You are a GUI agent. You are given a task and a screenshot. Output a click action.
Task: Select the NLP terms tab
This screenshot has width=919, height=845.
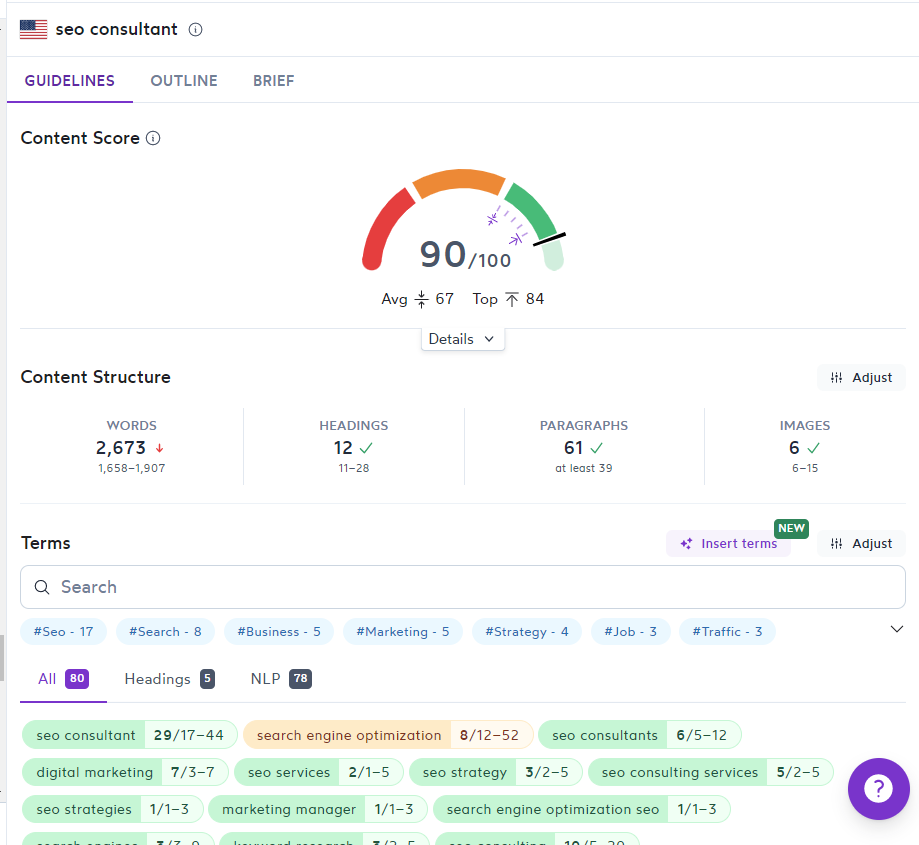pos(281,679)
